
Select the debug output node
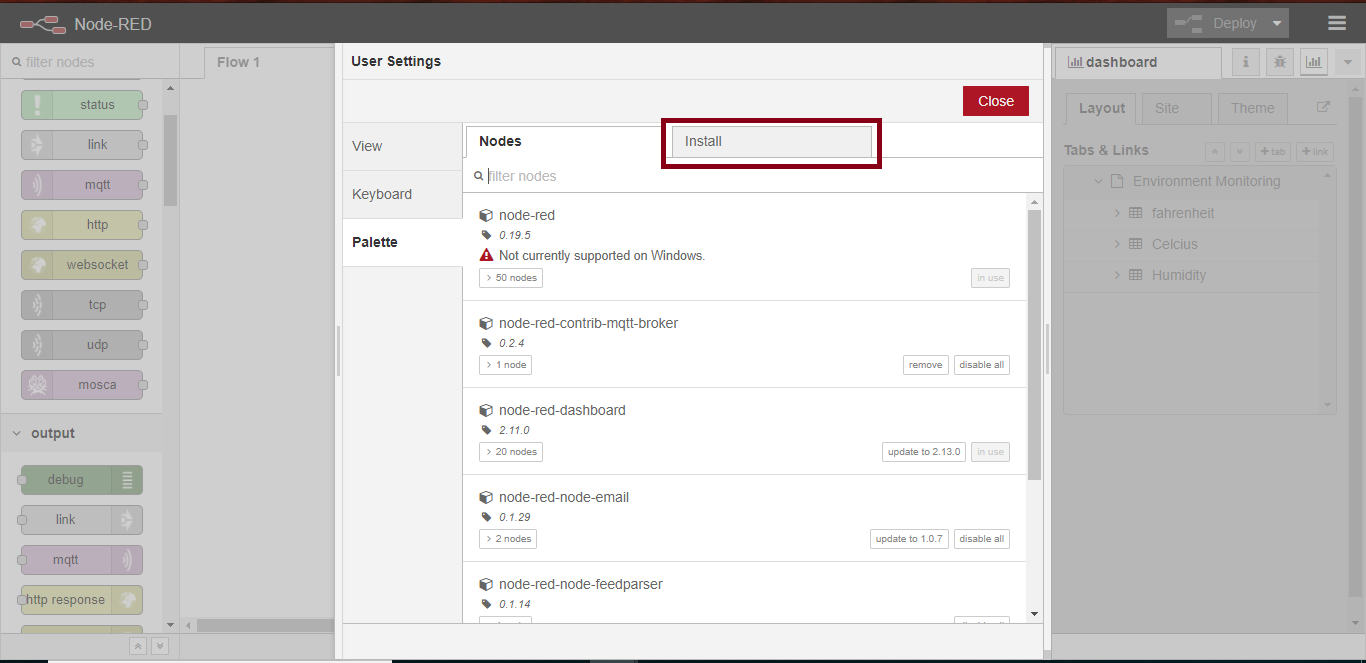tap(80, 479)
